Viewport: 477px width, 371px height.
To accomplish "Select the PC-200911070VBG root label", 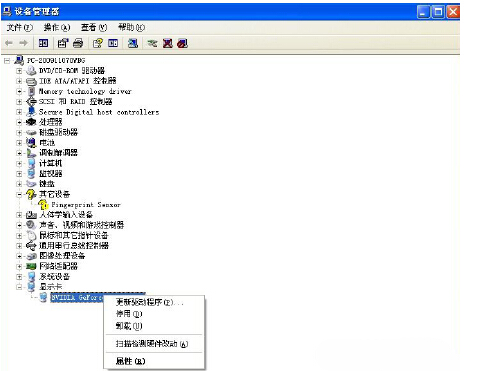I will [x=56, y=60].
